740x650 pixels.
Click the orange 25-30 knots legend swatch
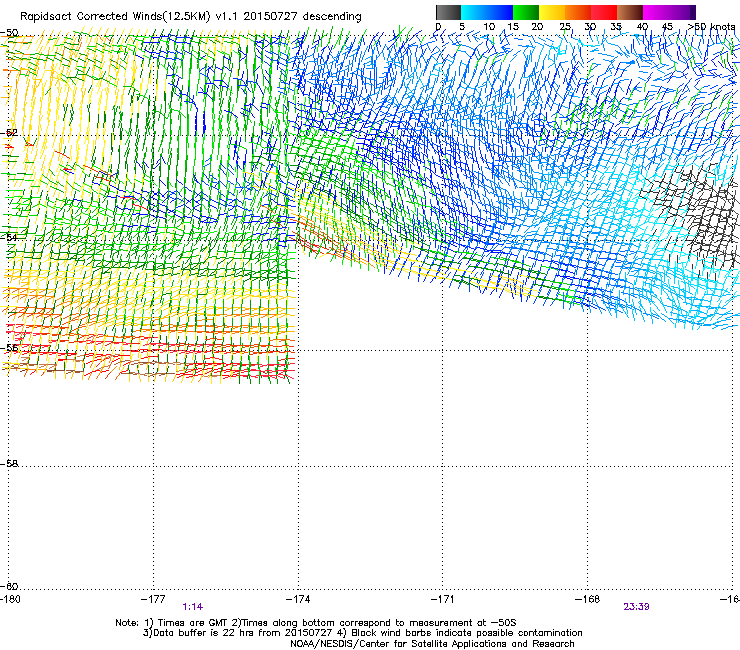[x=578, y=12]
